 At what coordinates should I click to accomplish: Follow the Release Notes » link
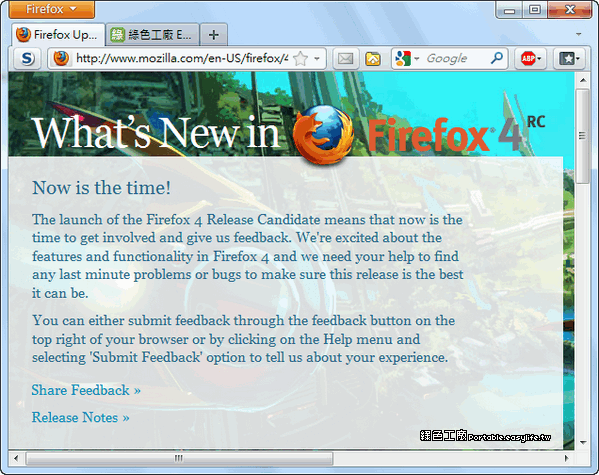coord(80,417)
